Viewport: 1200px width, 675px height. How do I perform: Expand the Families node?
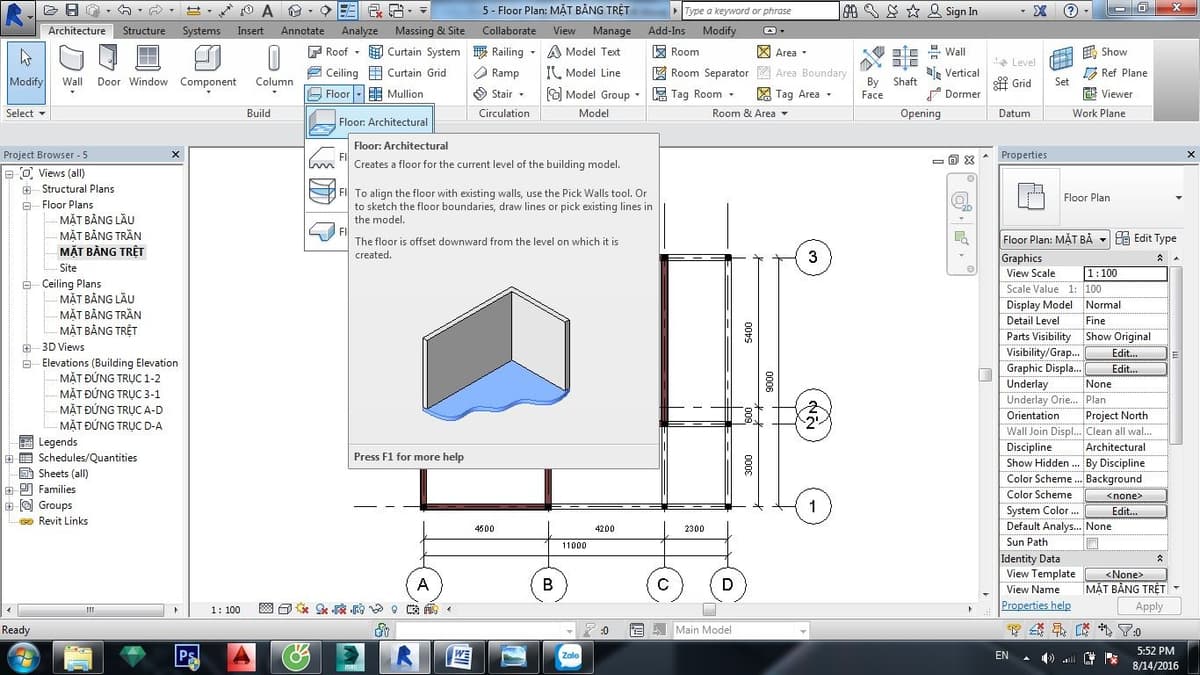(x=10, y=490)
